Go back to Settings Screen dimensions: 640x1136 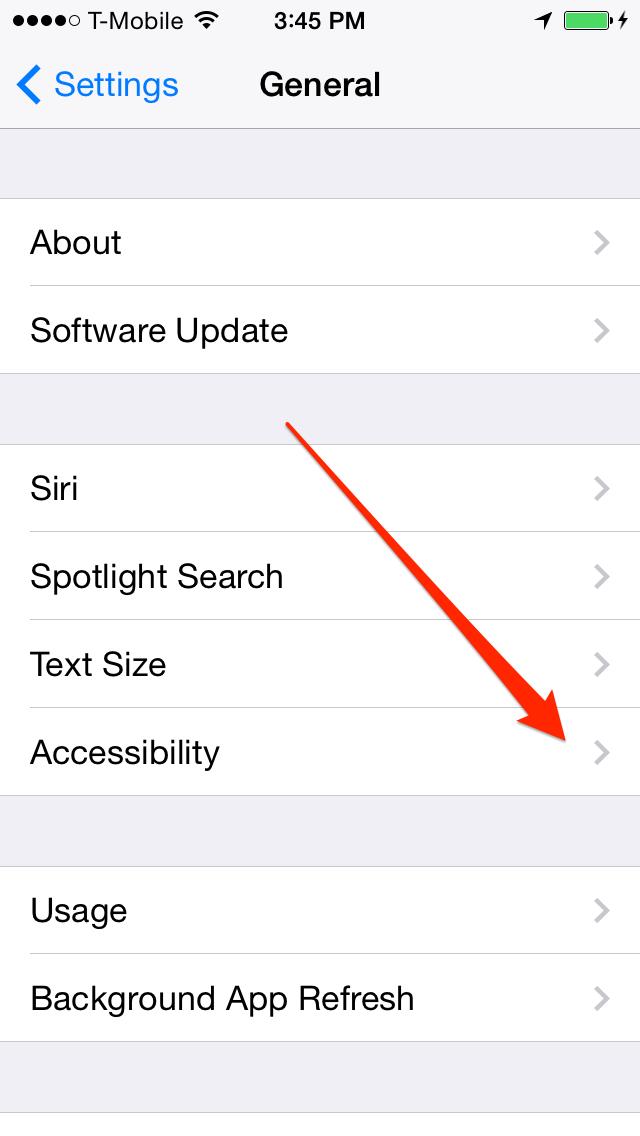[98, 84]
